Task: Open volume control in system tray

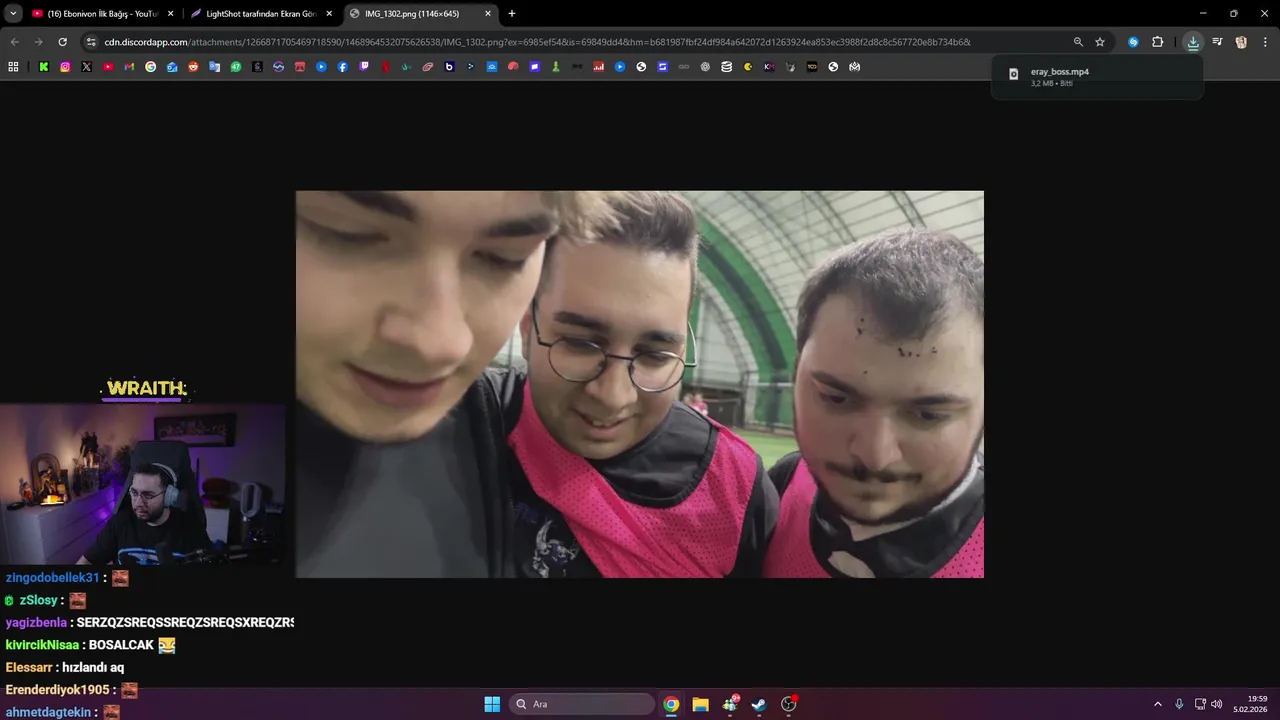Action: click(1216, 704)
